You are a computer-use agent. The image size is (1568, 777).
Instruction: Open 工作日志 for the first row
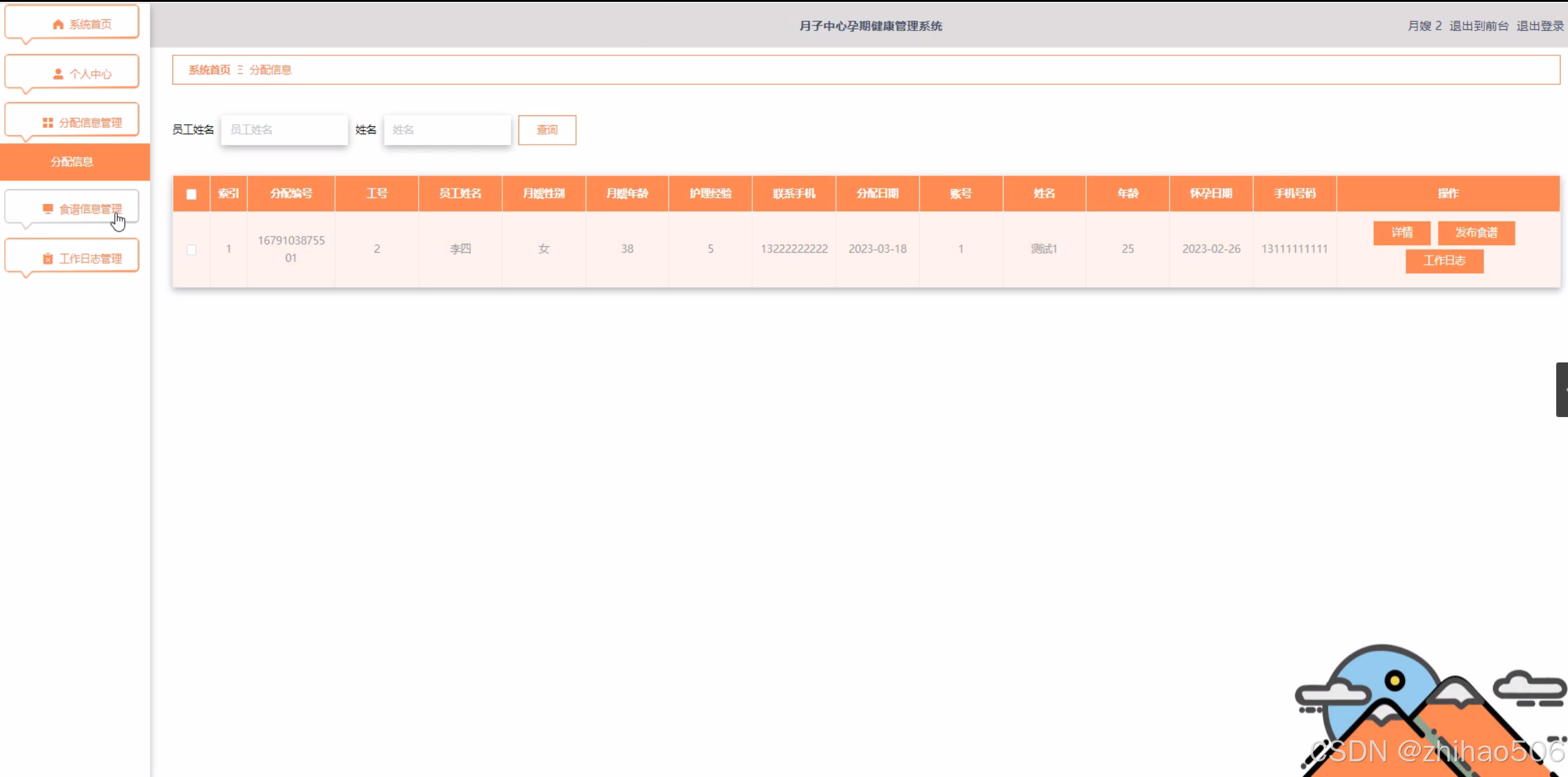1443,261
